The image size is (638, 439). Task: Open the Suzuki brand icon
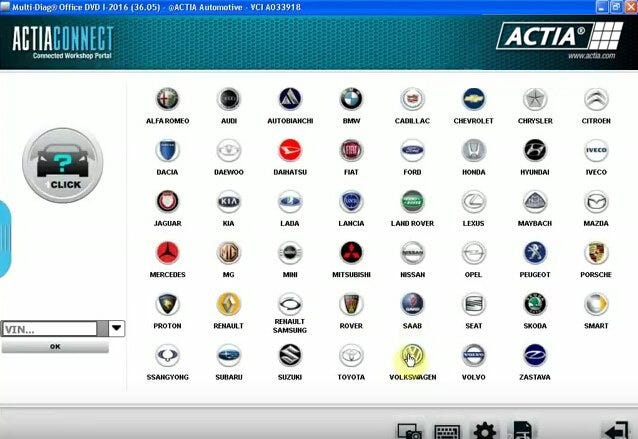point(290,355)
